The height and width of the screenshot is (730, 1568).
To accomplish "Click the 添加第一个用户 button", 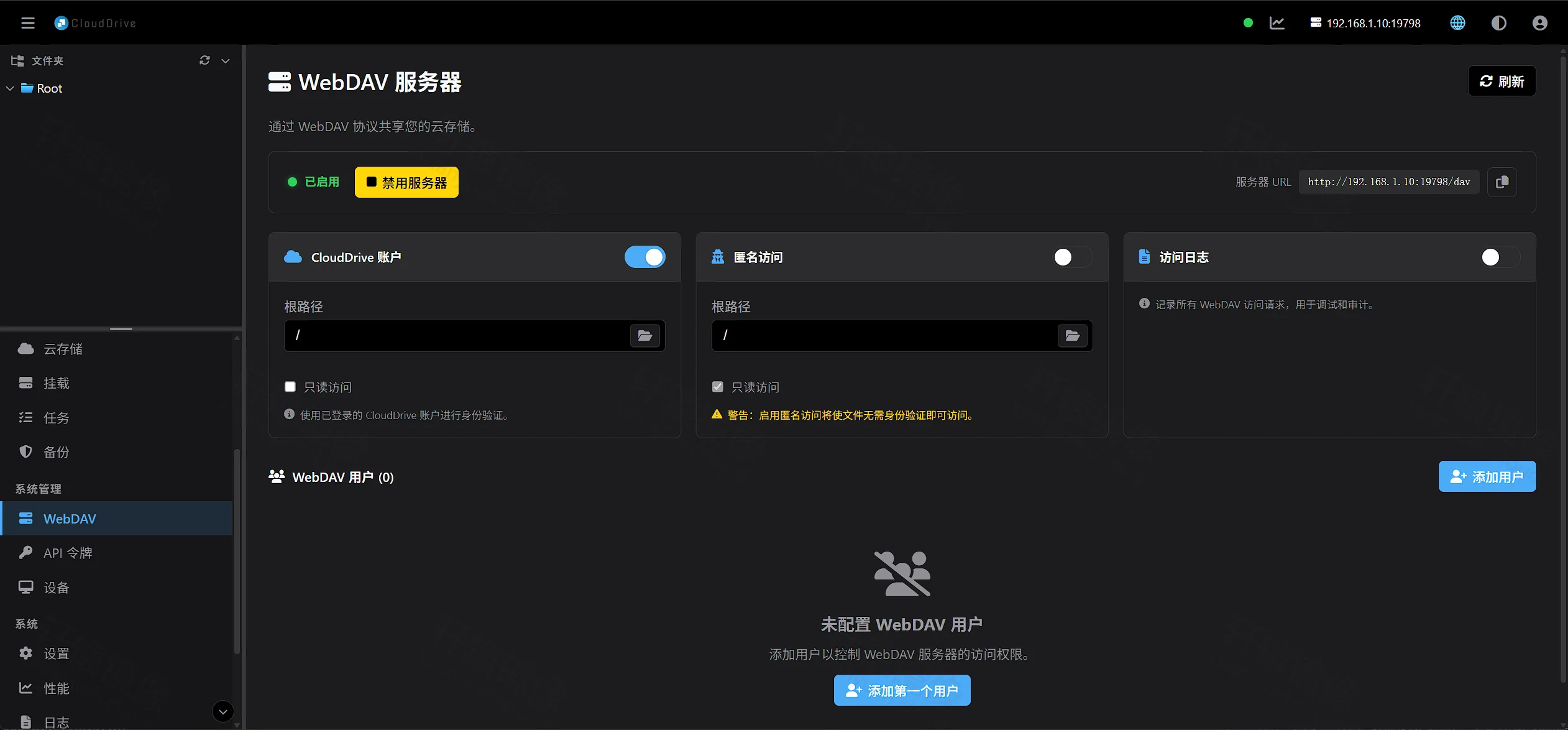I will click(902, 690).
